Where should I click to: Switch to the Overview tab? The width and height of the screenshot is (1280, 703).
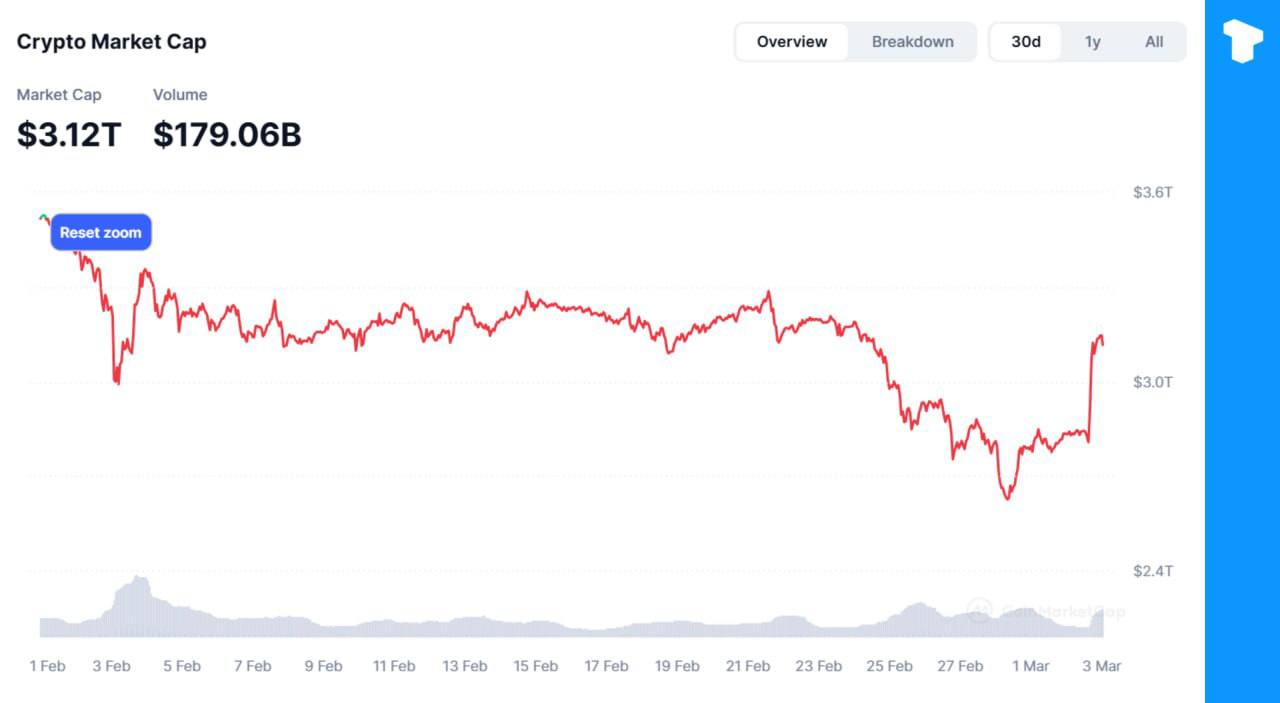791,42
